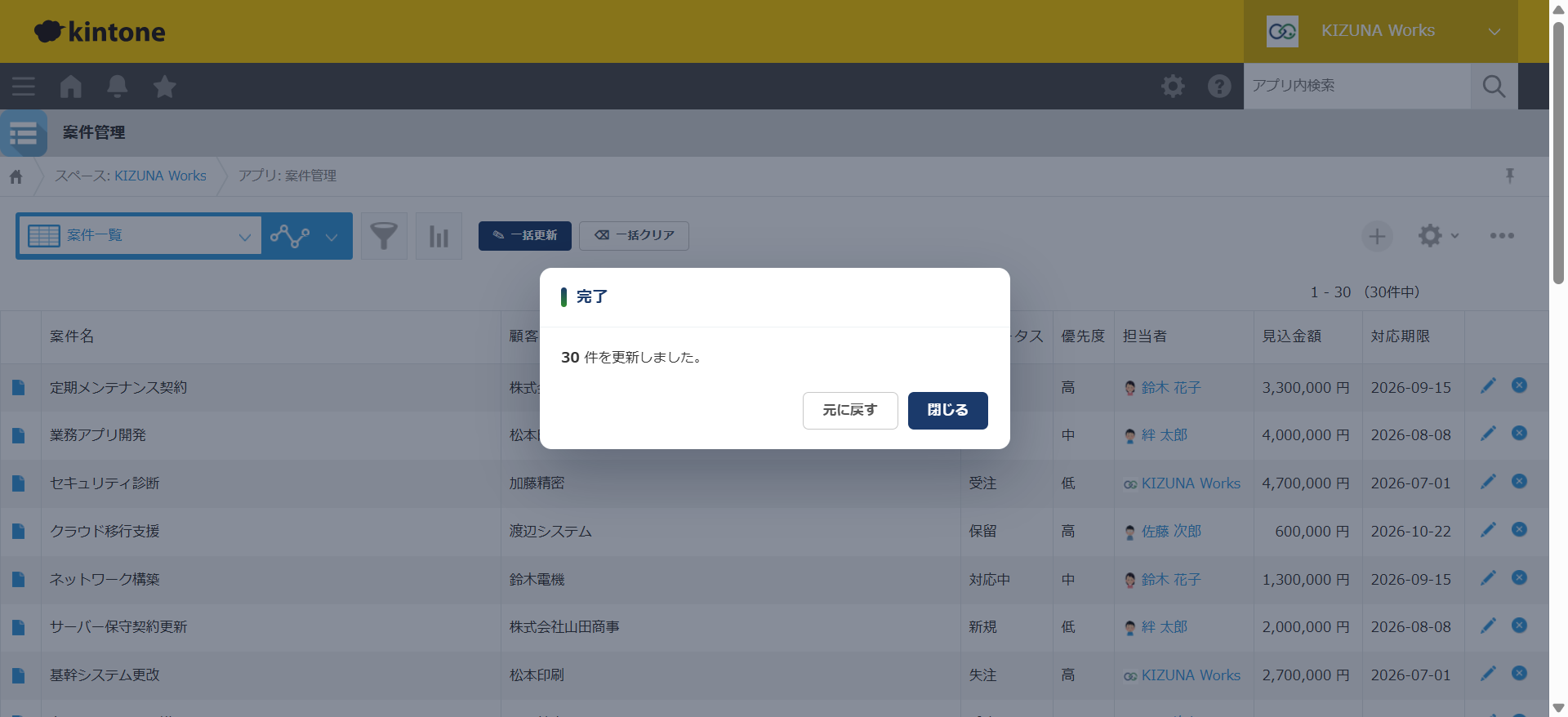The image size is (1568, 717).
Task: Click the process graph icon
Action: [290, 236]
